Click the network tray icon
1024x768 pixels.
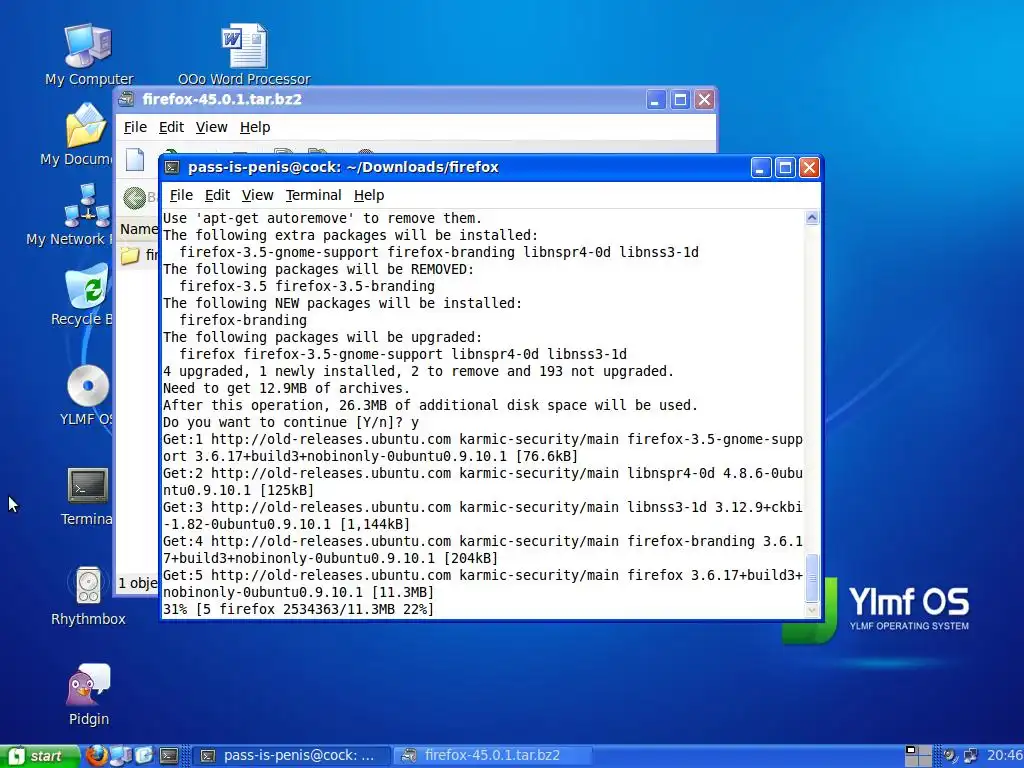971,756
